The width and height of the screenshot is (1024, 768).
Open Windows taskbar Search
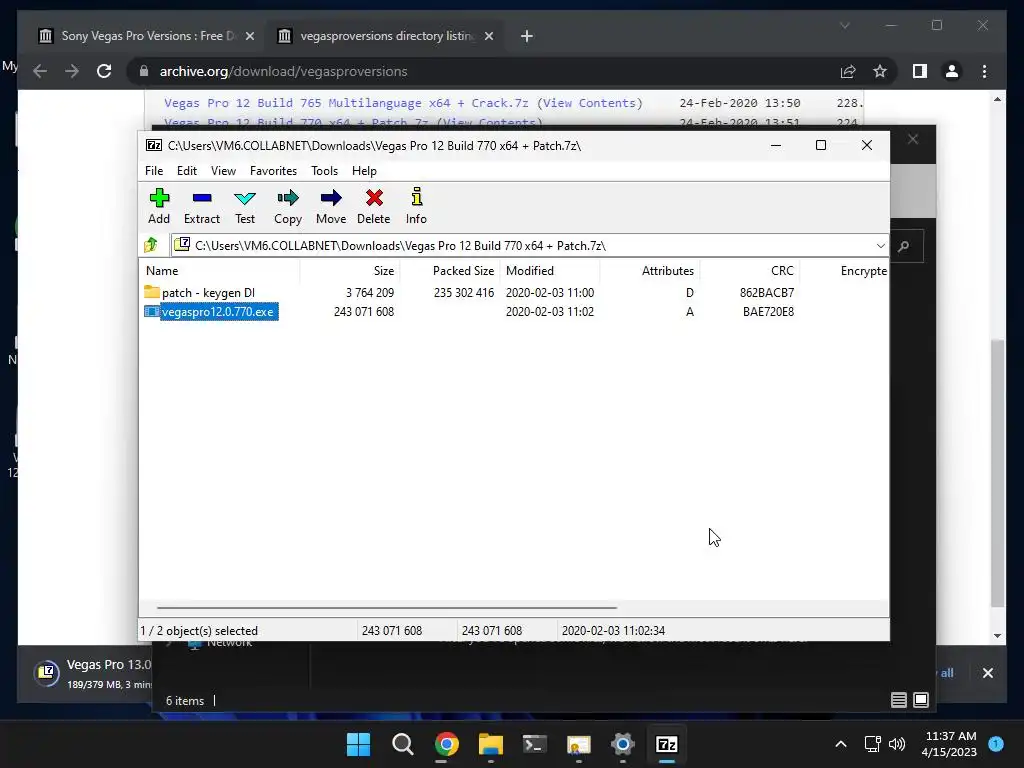(402, 744)
